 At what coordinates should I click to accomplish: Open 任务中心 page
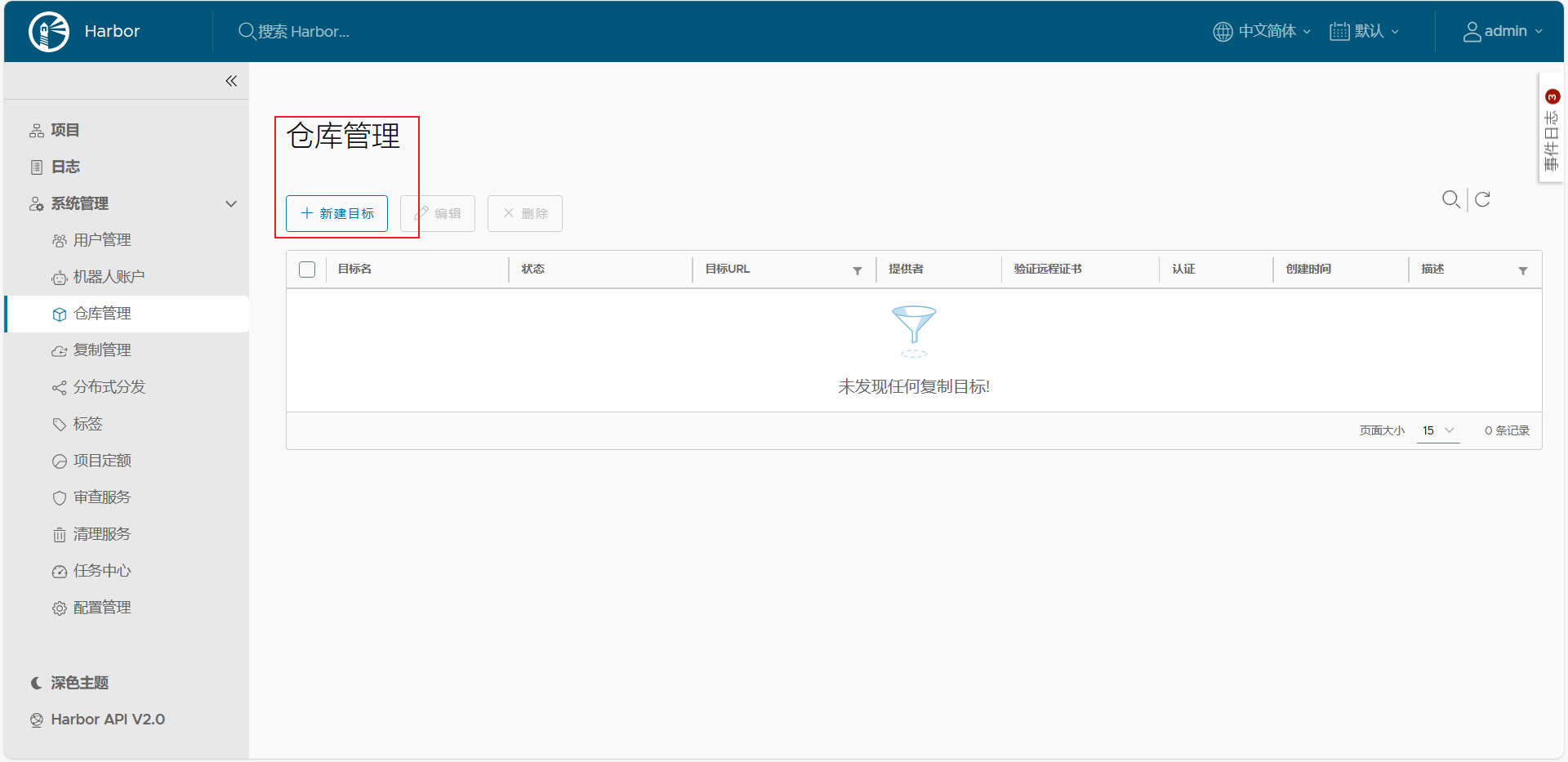[x=102, y=571]
